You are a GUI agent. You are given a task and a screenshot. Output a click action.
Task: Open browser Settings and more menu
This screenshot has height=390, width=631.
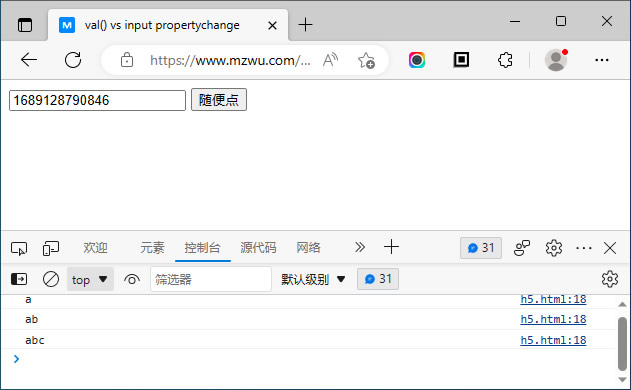602,60
